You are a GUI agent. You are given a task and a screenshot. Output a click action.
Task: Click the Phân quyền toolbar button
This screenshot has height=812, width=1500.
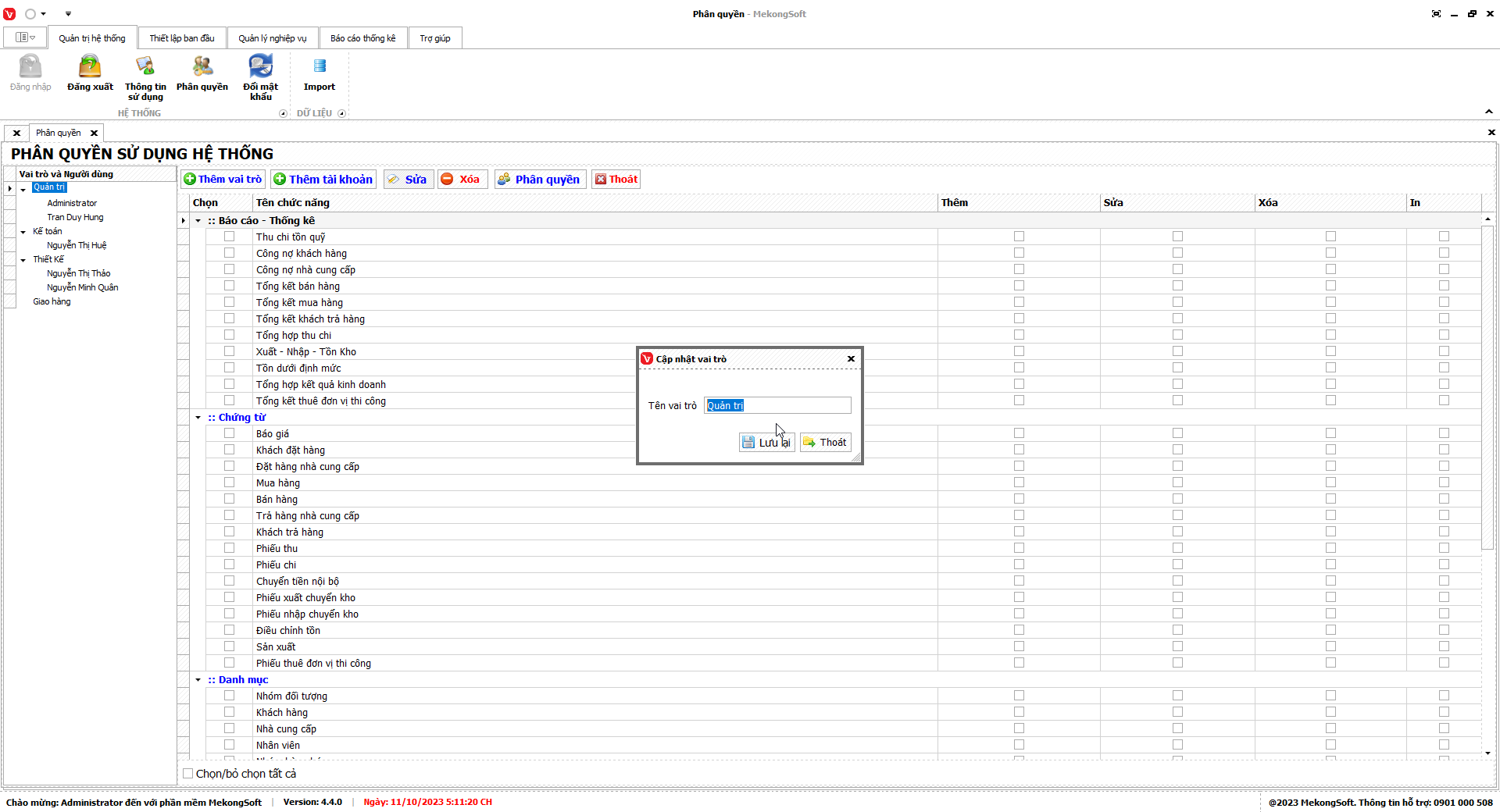click(539, 180)
